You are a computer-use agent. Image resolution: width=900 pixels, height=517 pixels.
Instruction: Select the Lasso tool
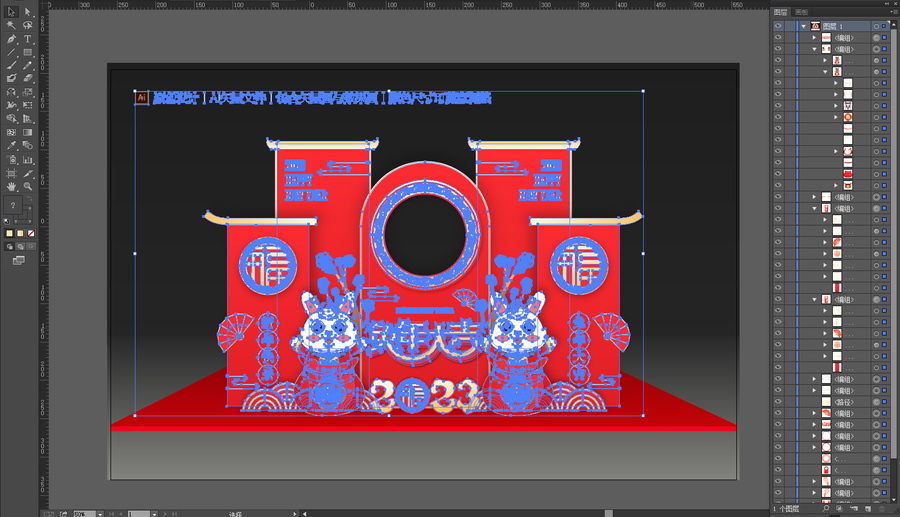click(27, 25)
